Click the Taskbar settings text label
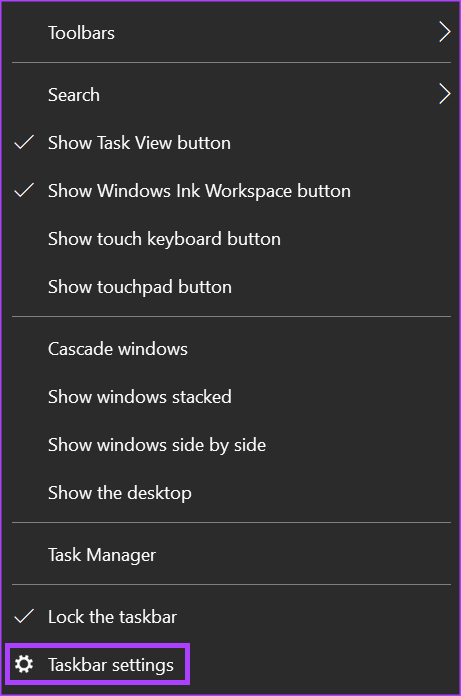The width and height of the screenshot is (461, 696). pos(111,665)
